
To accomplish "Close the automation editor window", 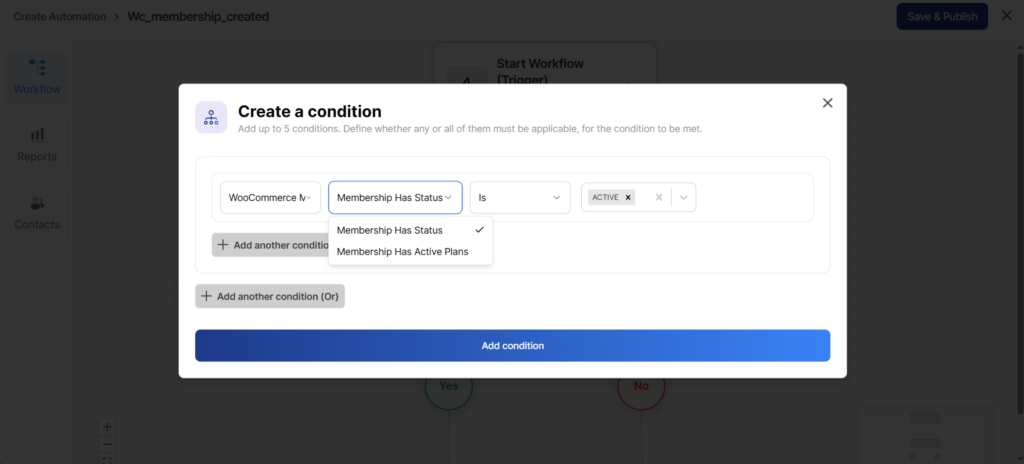I will pos(1006,16).
